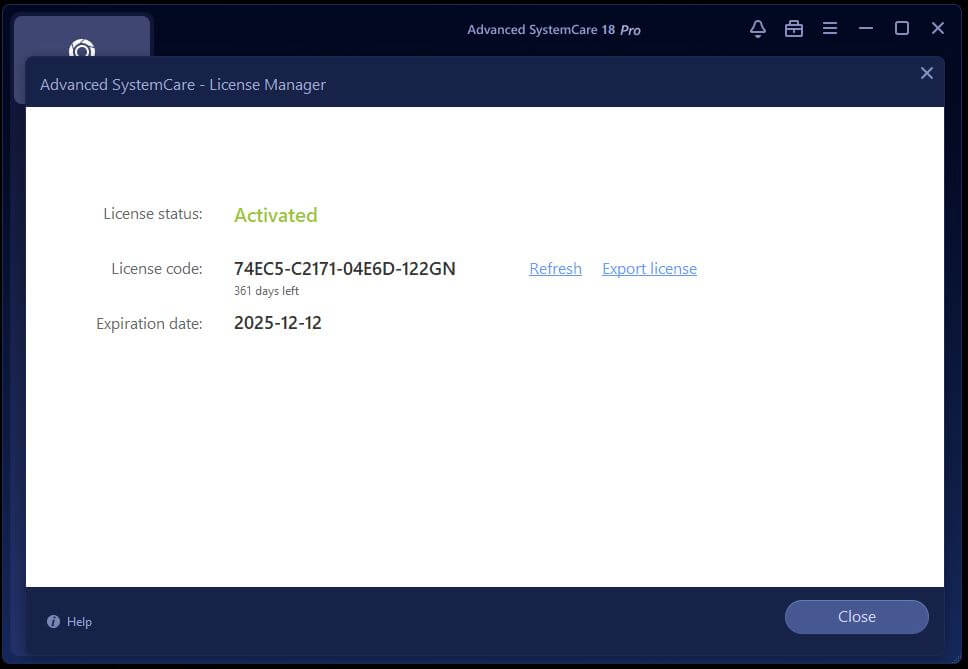968x669 pixels.
Task: Click the Close button
Action: pos(856,617)
